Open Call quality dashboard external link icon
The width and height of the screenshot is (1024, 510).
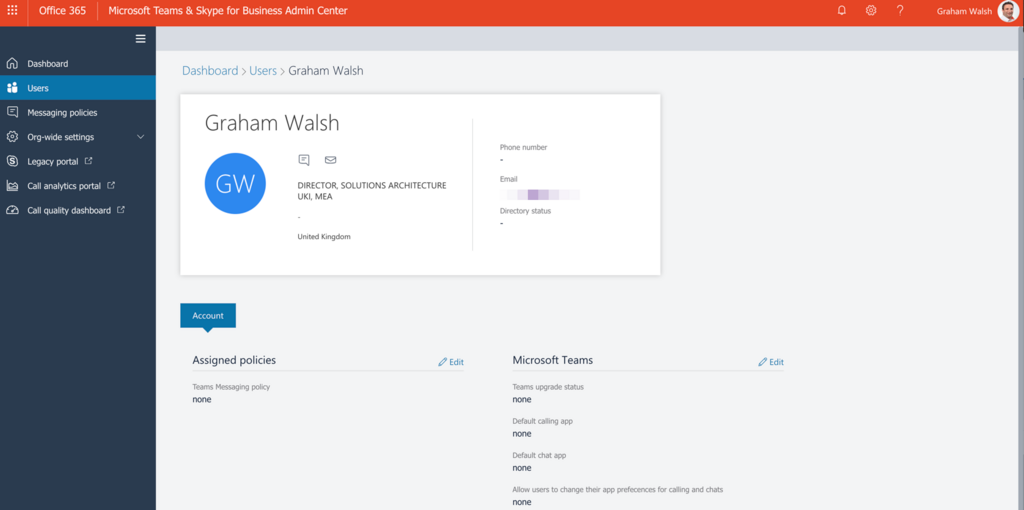(x=121, y=210)
